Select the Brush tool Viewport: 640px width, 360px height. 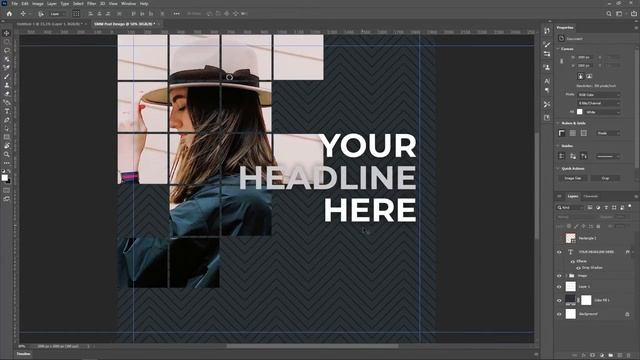pos(7,76)
